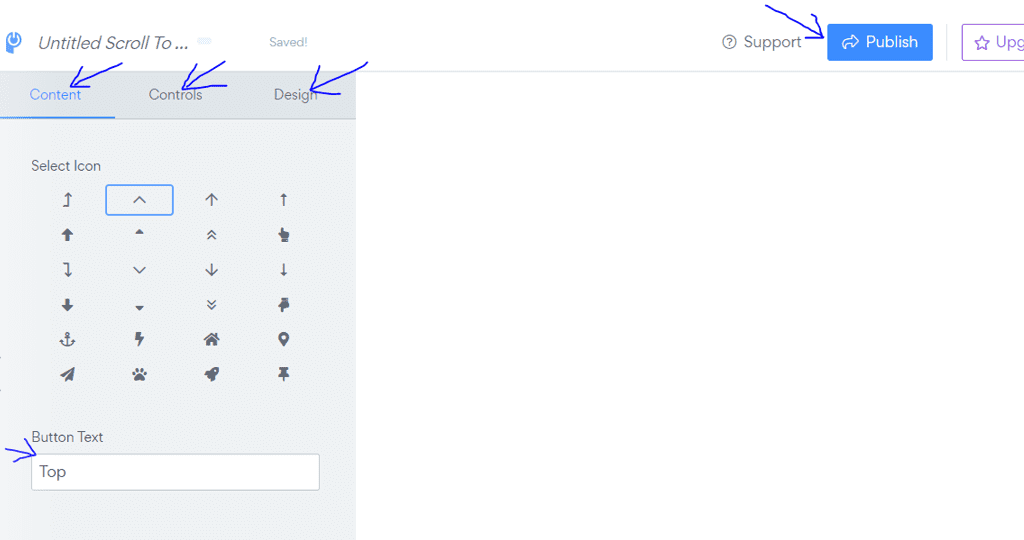Select the chevron up icon
The height and width of the screenshot is (540, 1024).
click(x=139, y=200)
